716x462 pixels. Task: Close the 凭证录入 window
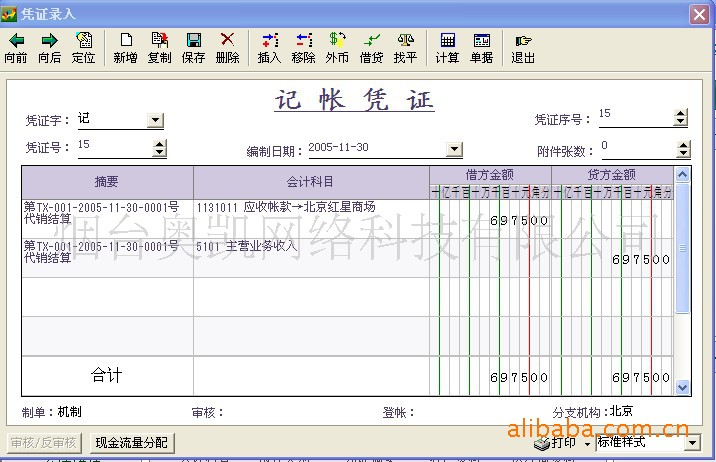coord(699,14)
